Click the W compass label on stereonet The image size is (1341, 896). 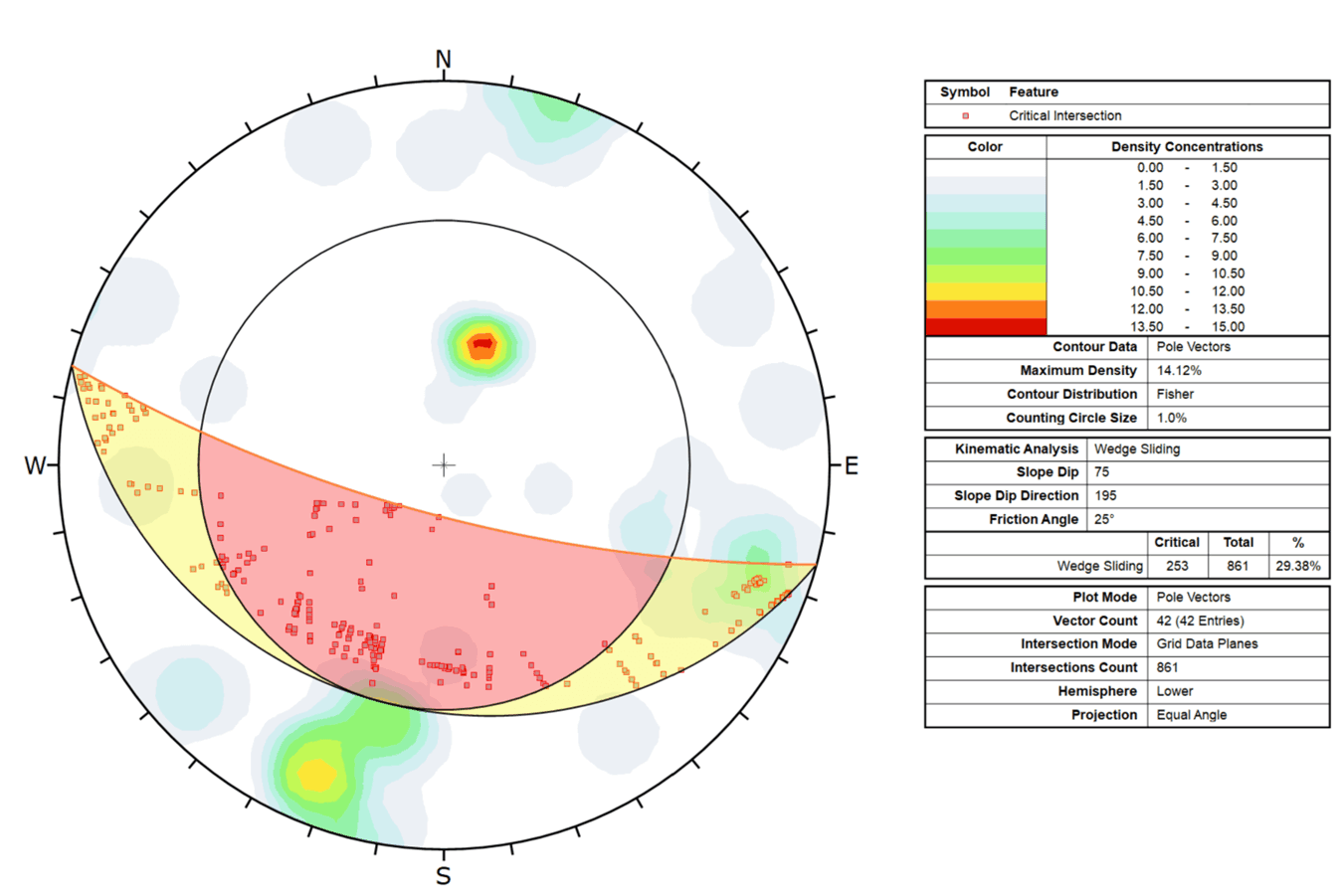[35, 465]
